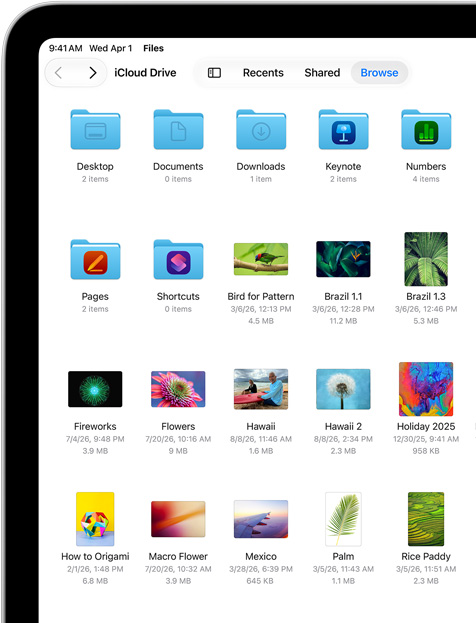
Task: Select the Browse tab
Action: [379, 73]
